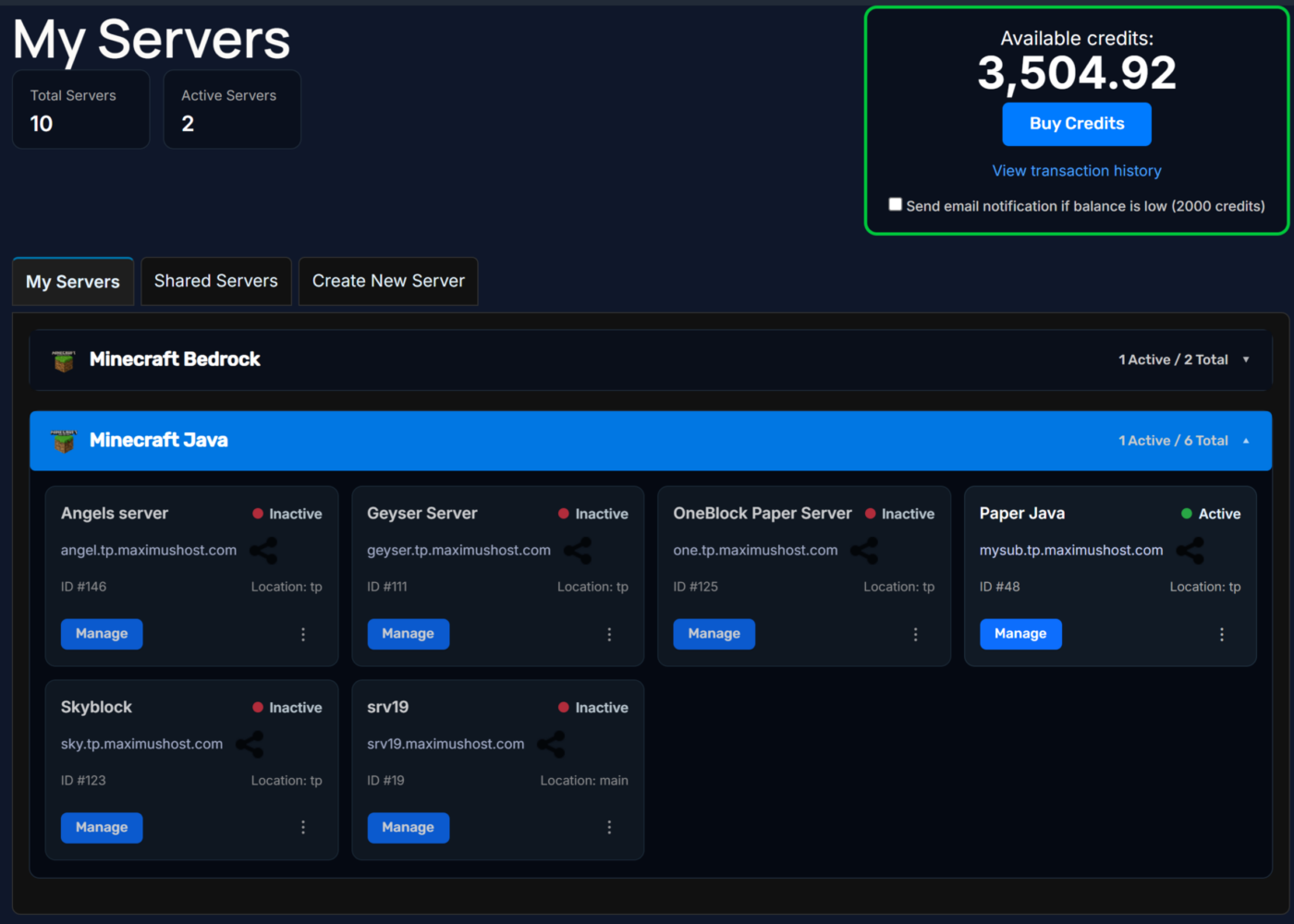The width and height of the screenshot is (1294, 924).
Task: Open the kebab menu on OneBlock Paper Server
Action: [916, 635]
